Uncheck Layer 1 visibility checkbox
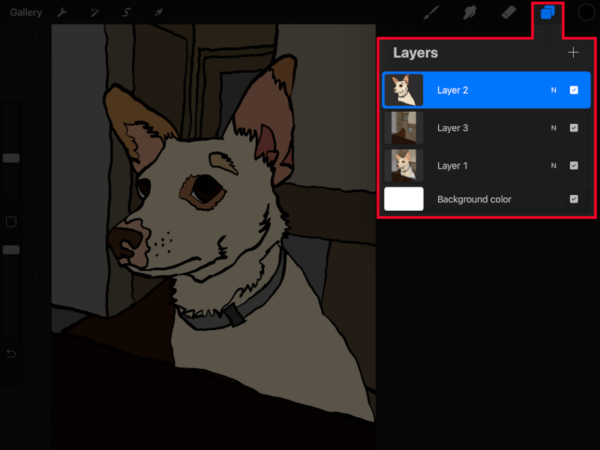This screenshot has height=450, width=600. [574, 165]
